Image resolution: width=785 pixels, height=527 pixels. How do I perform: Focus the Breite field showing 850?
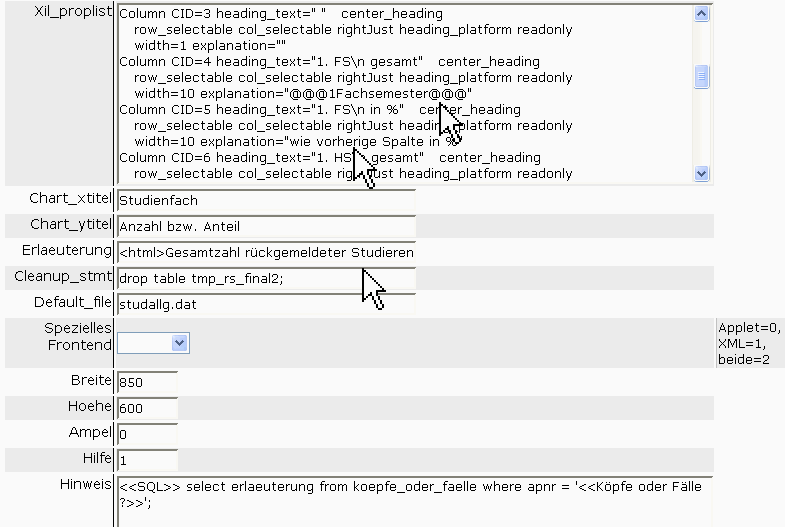coord(147,382)
